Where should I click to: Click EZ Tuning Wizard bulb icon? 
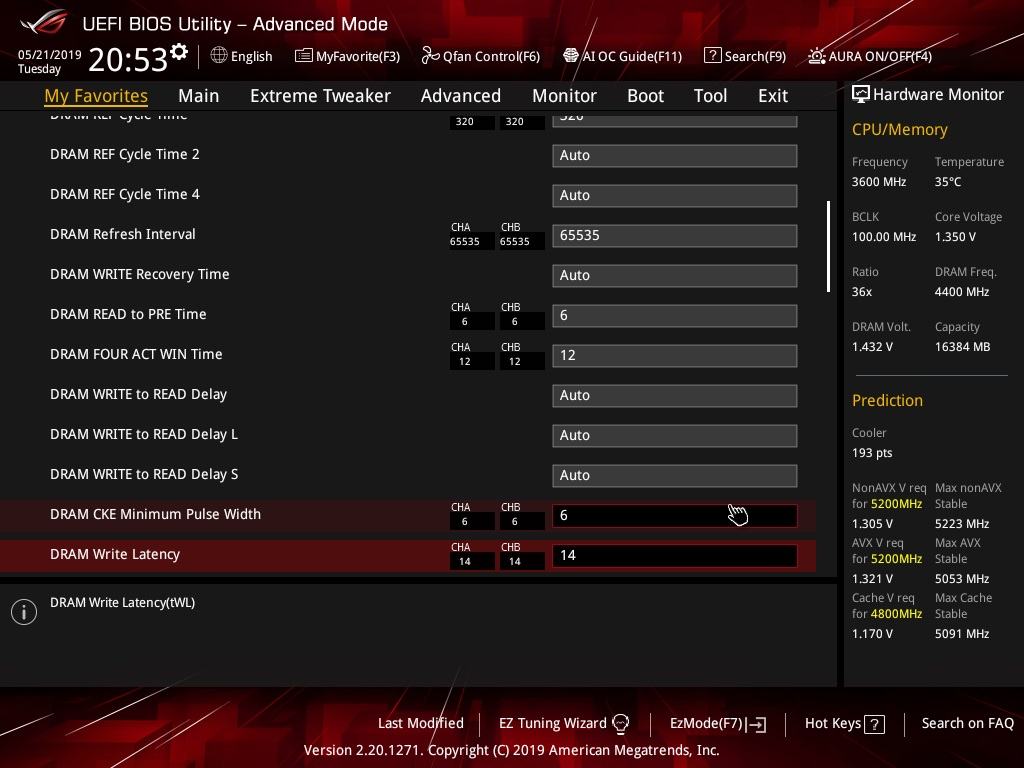click(620, 724)
